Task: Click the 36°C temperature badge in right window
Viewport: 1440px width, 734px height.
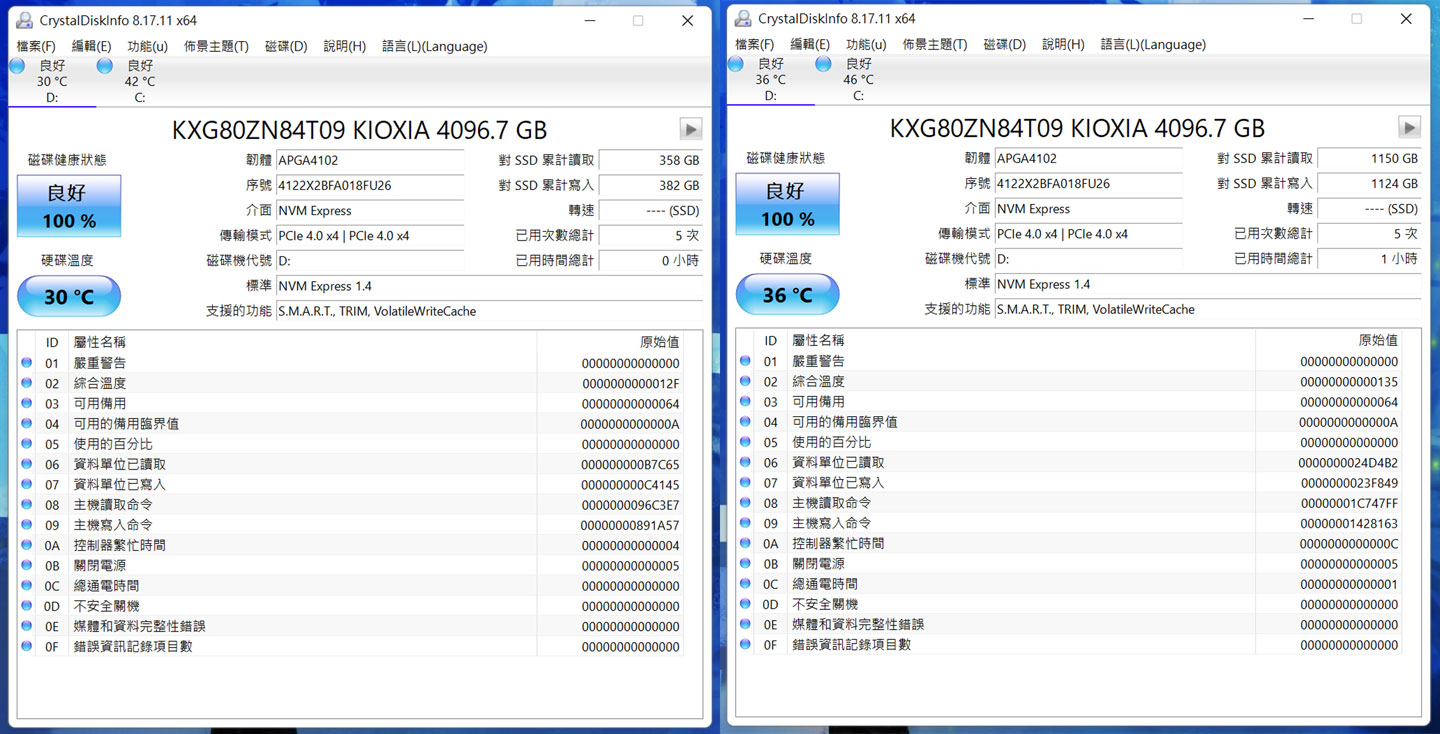Action: [787, 294]
